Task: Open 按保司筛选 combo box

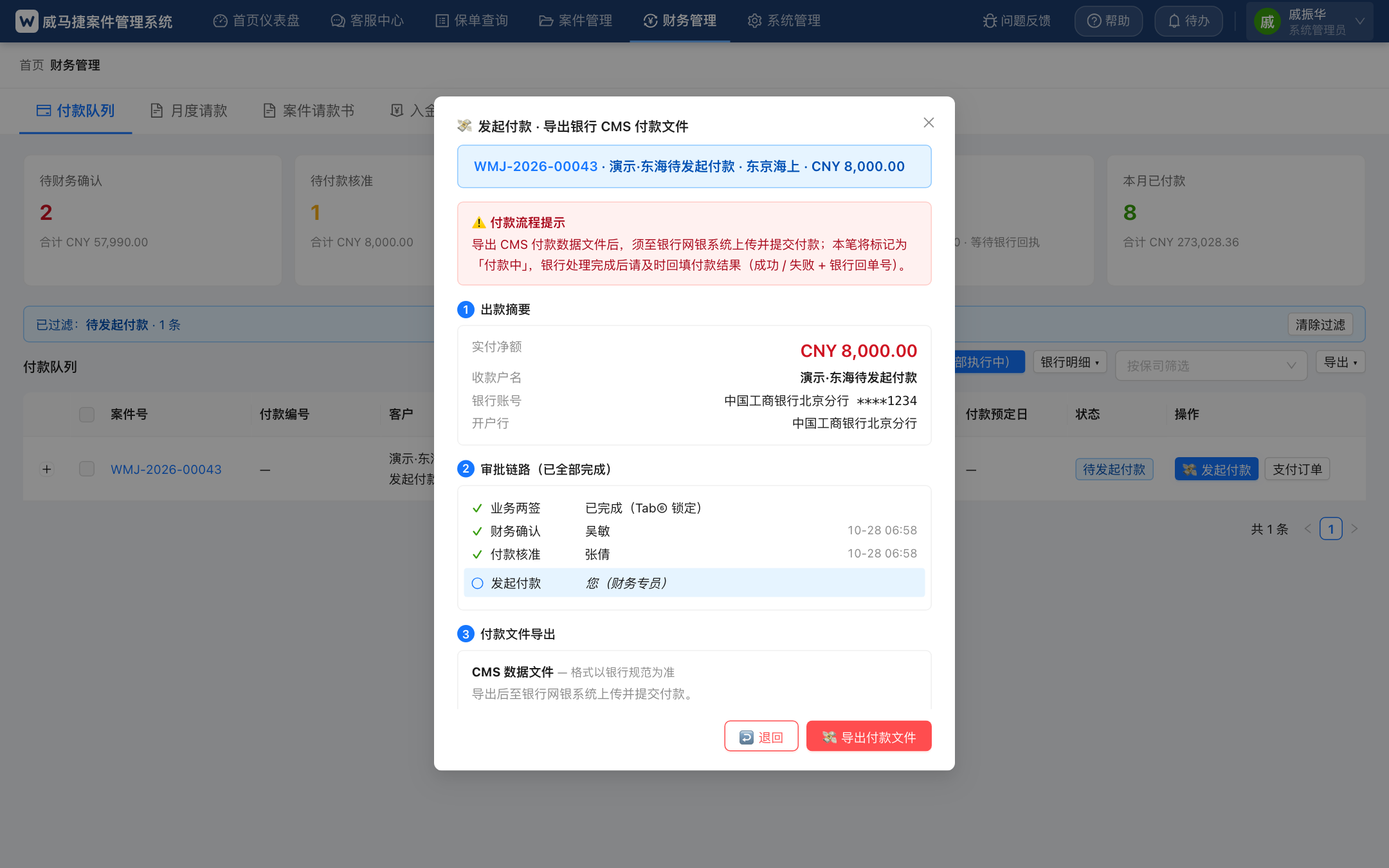Action: click(x=1211, y=365)
